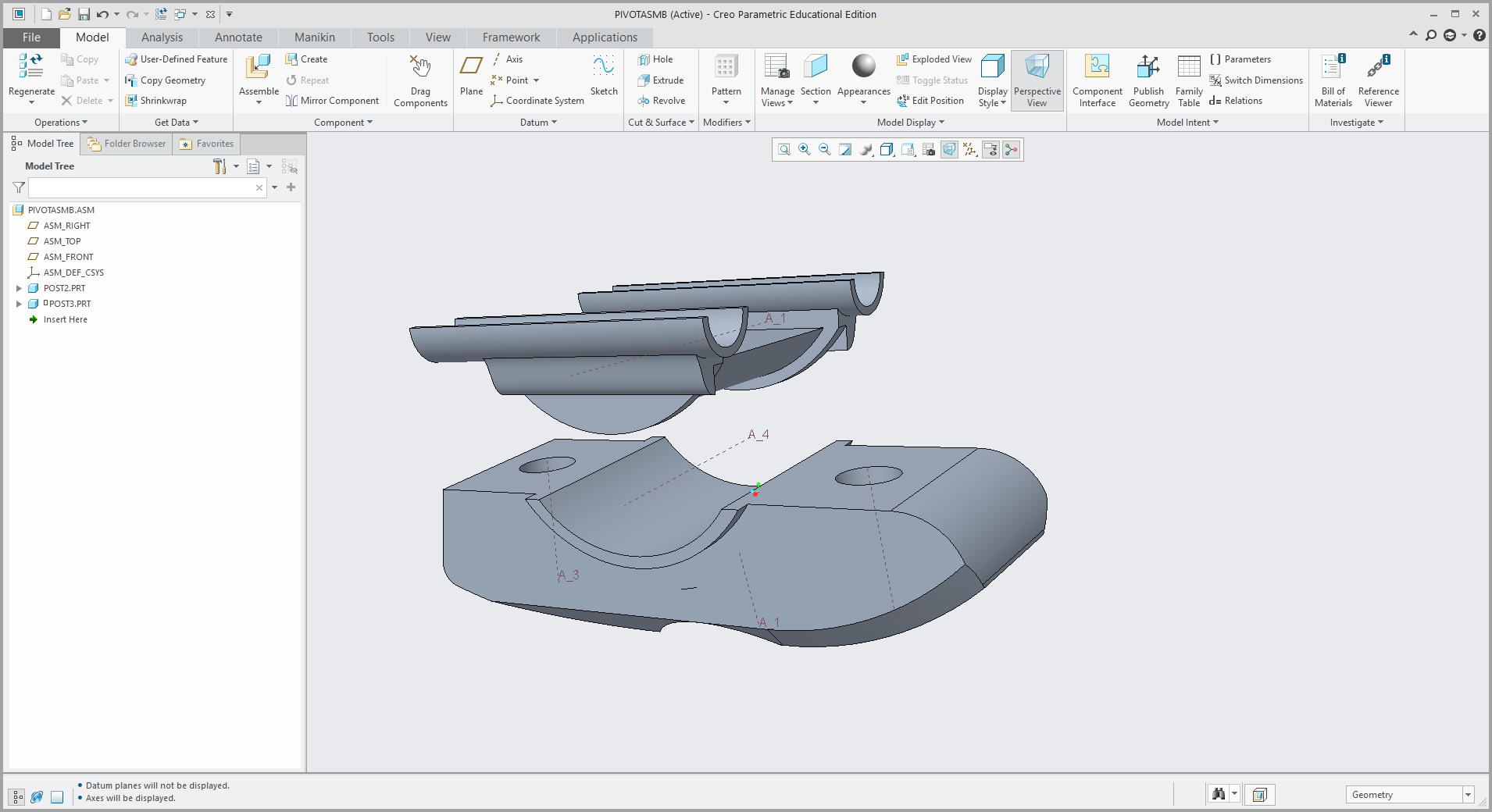Click the Repaint graphics icon
The width and height of the screenshot is (1492, 812).
pyautogui.click(x=844, y=149)
